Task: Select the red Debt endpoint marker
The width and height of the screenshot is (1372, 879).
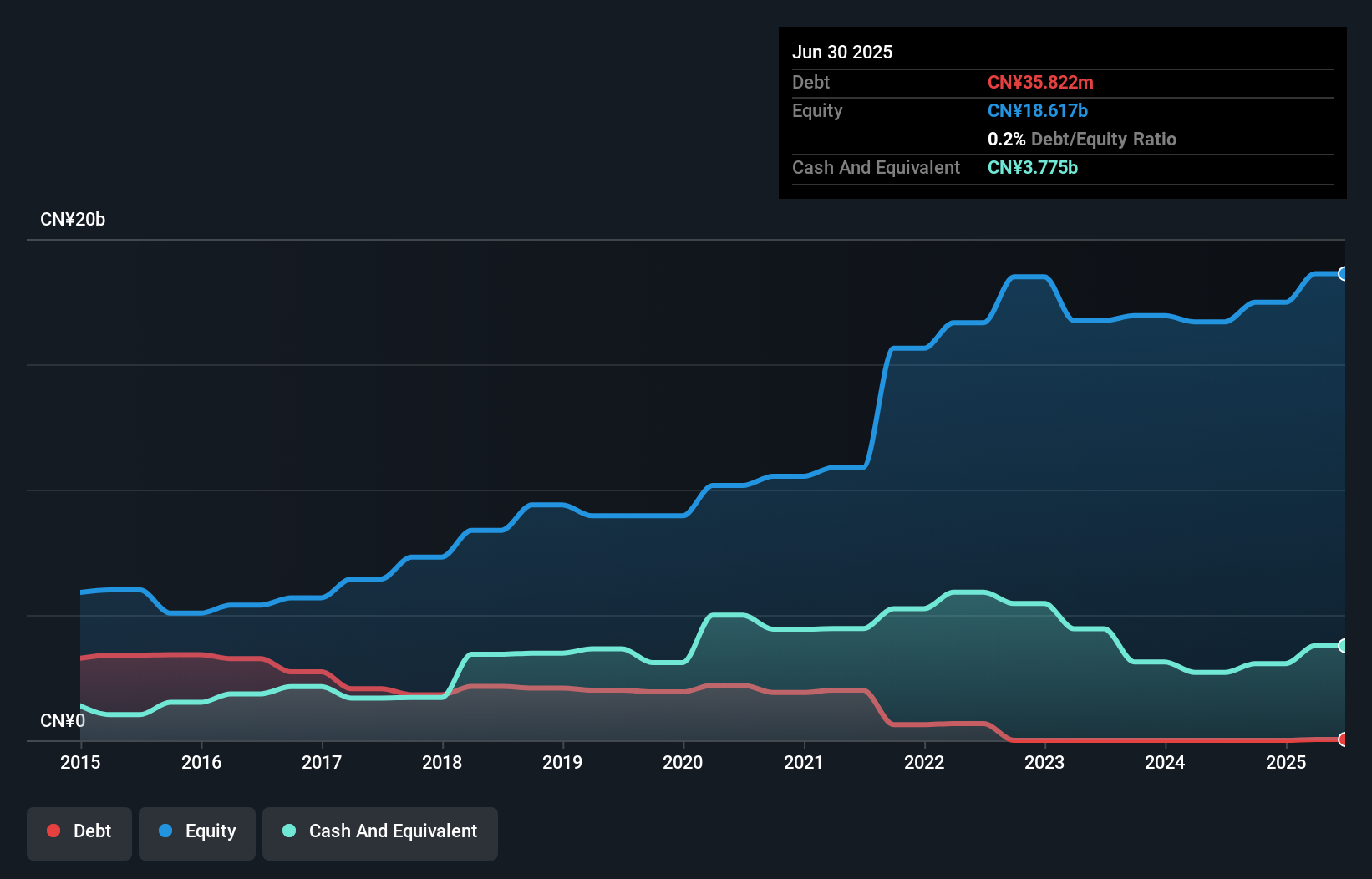Action: tap(1344, 739)
